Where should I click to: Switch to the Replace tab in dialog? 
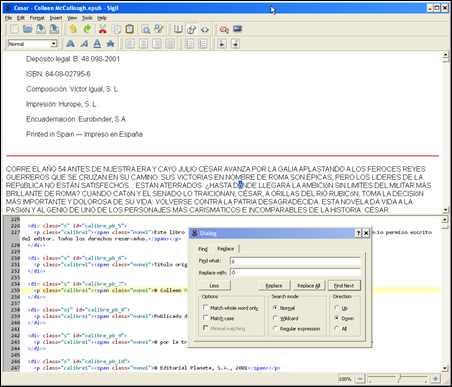coord(226,249)
